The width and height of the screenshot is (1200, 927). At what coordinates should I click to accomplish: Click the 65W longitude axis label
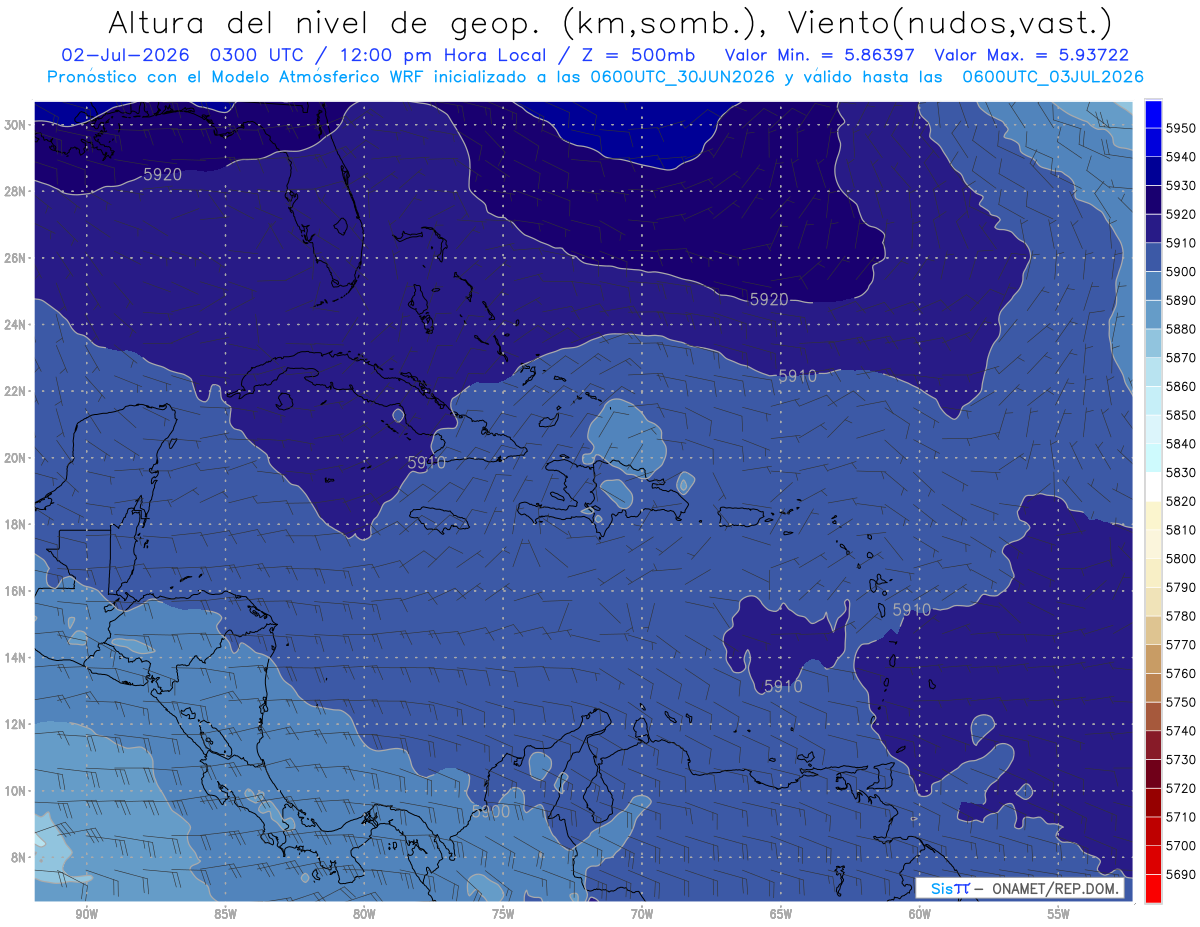[x=781, y=914]
